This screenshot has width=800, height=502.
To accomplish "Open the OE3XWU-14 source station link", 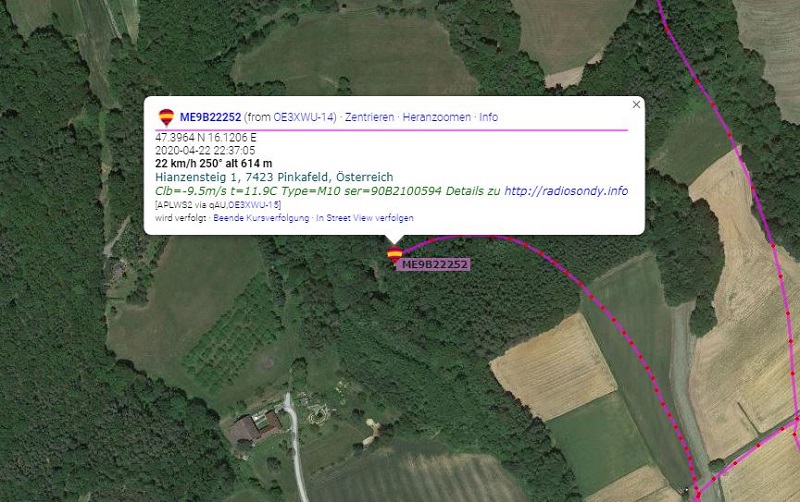I will (x=303, y=117).
